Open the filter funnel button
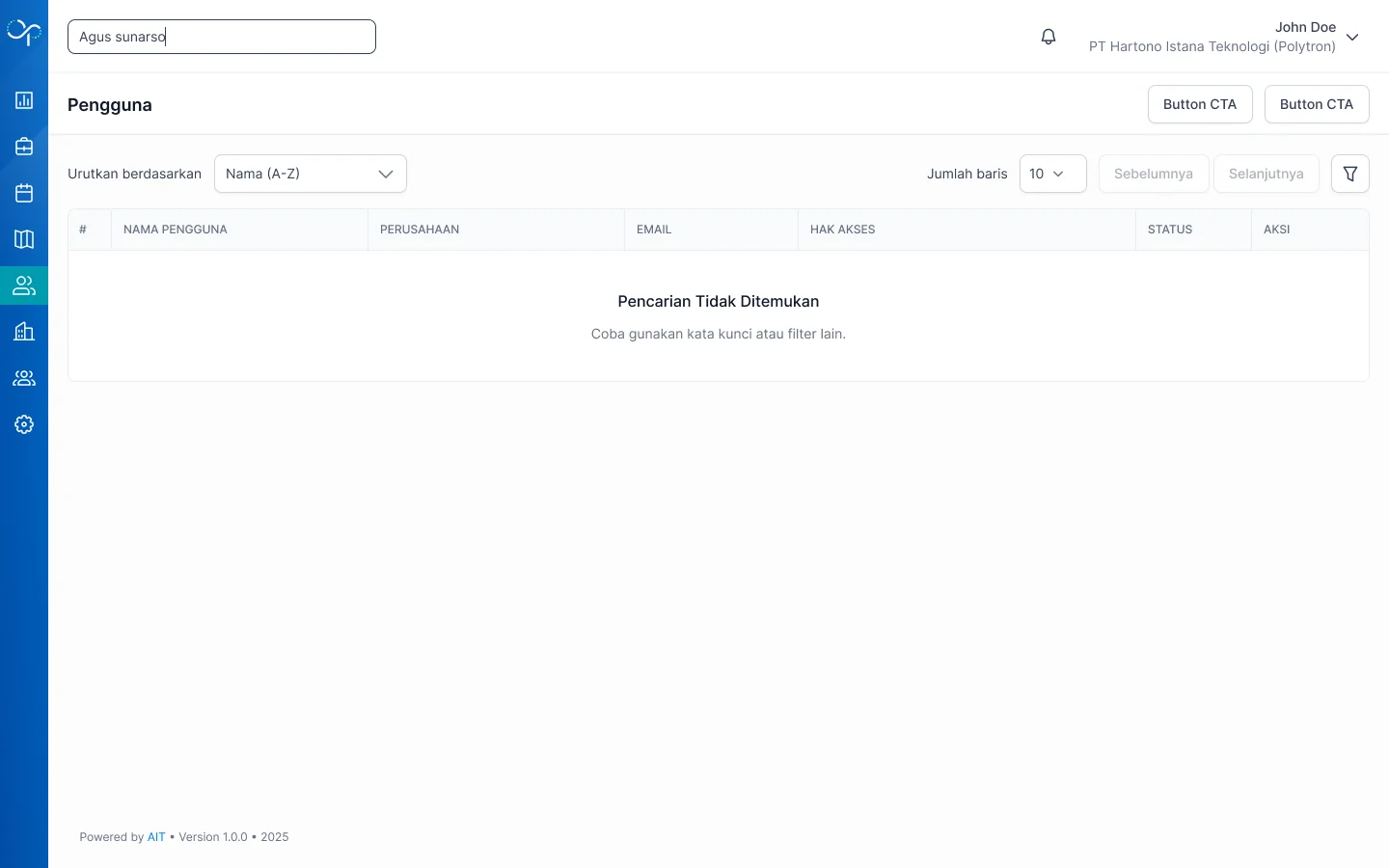Viewport: 1389px width, 868px height. 1350,174
